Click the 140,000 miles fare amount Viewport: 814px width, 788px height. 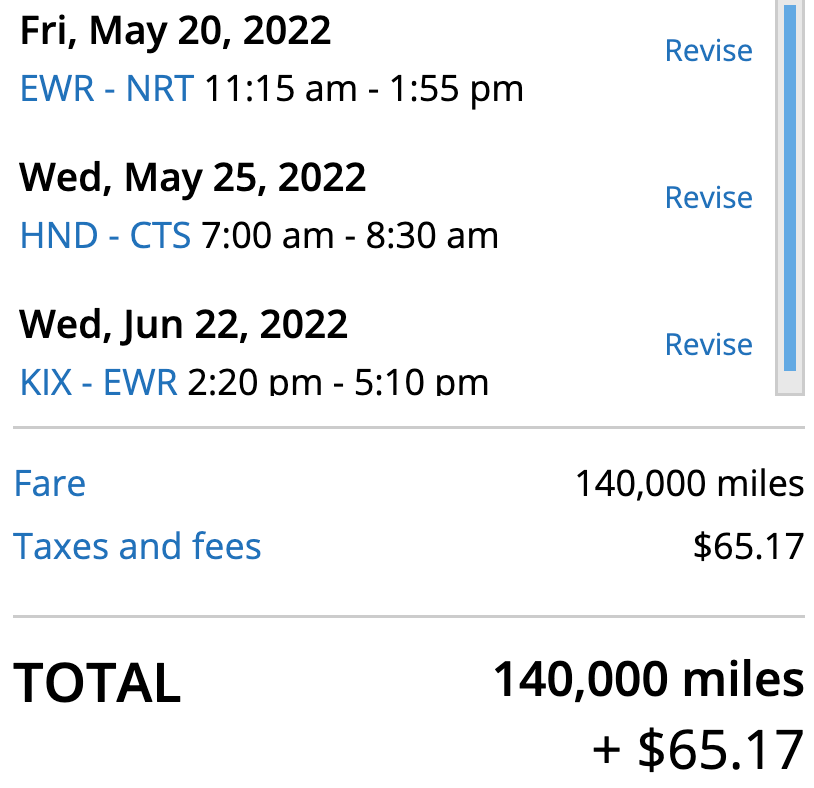(x=690, y=483)
